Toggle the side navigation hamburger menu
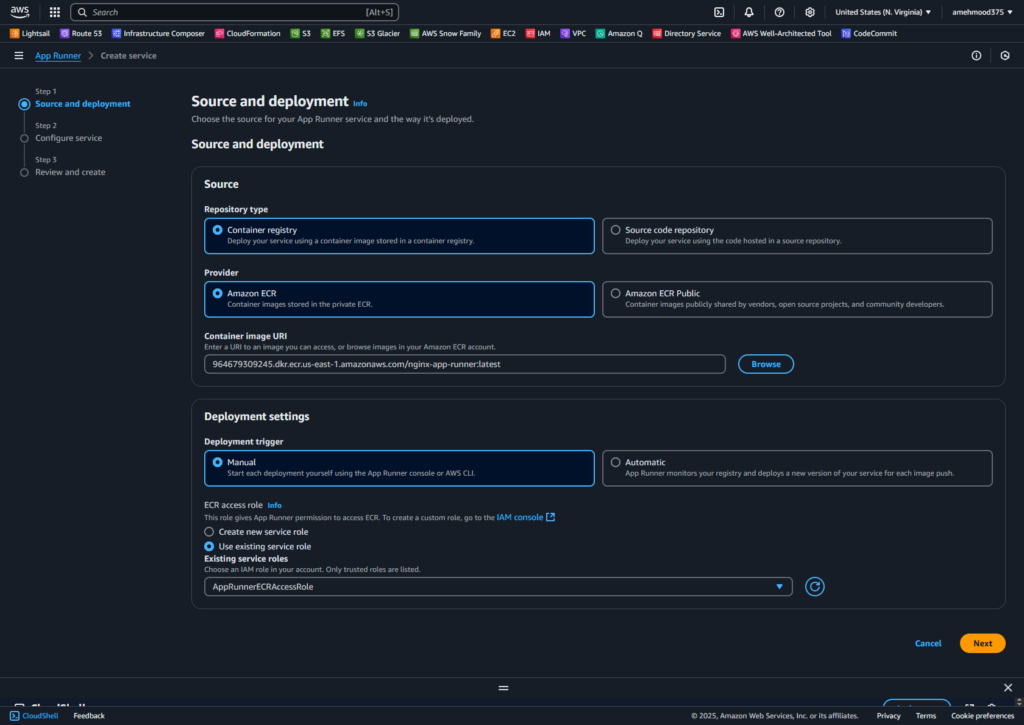 19,56
